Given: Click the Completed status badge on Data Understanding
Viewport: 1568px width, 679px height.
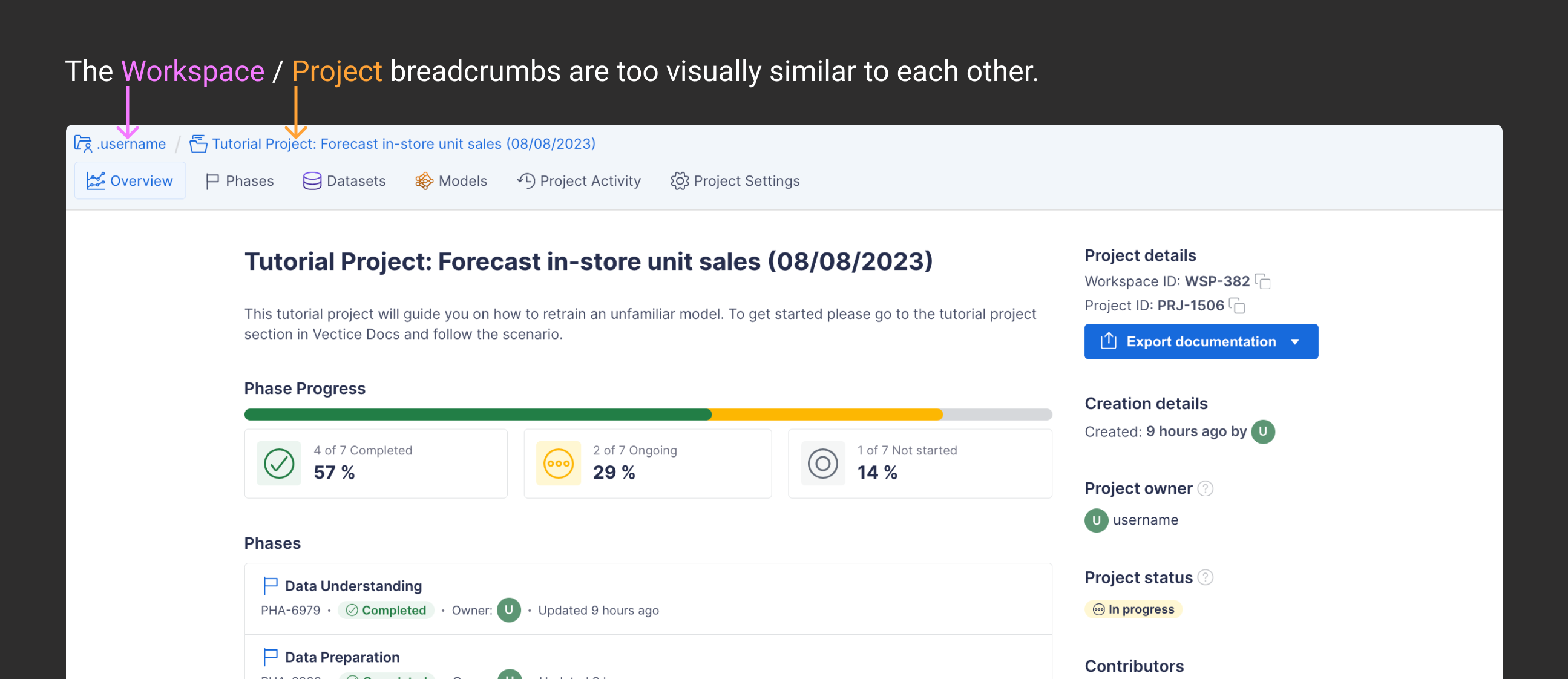Looking at the screenshot, I should [x=386, y=609].
